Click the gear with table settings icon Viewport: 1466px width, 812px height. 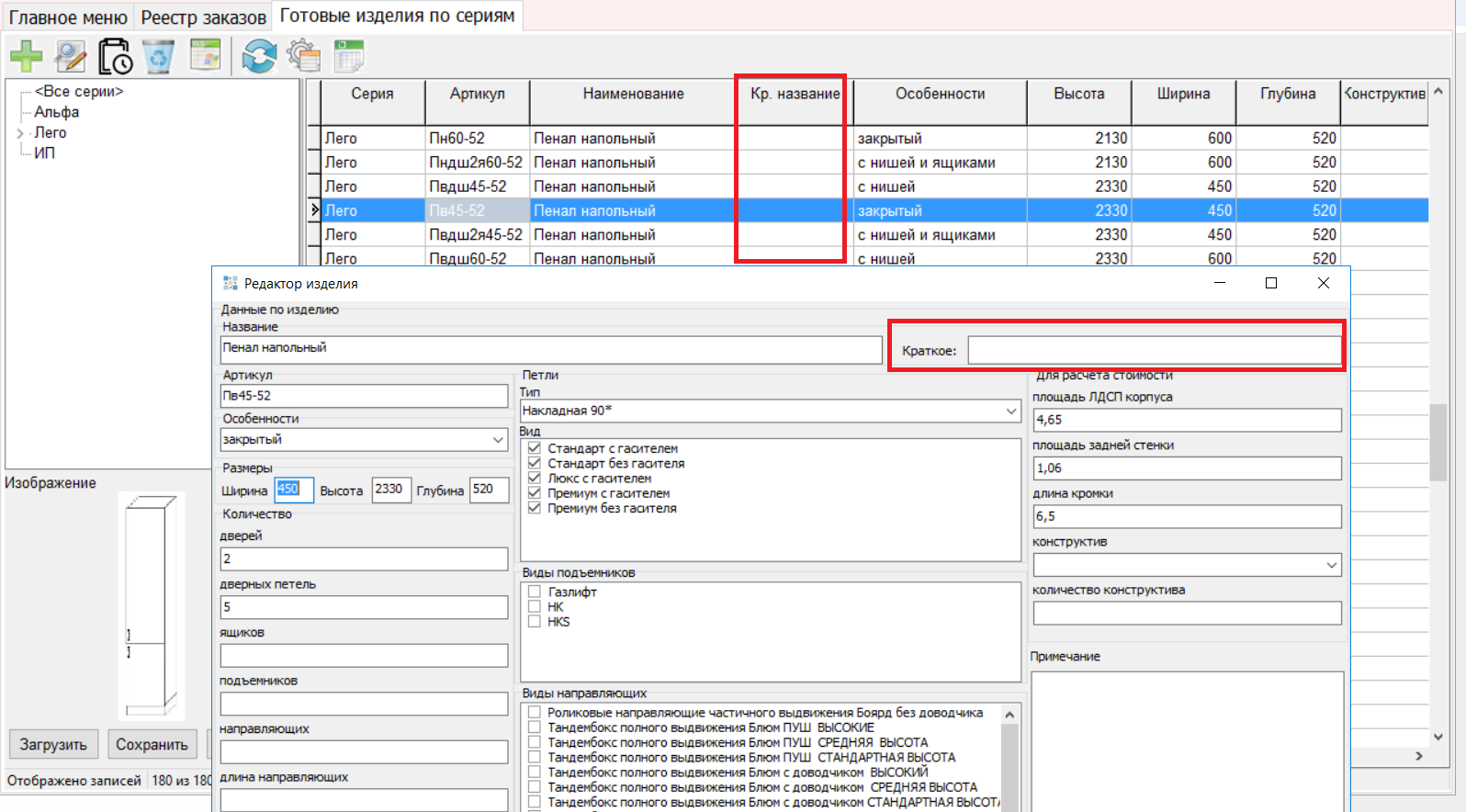click(303, 56)
